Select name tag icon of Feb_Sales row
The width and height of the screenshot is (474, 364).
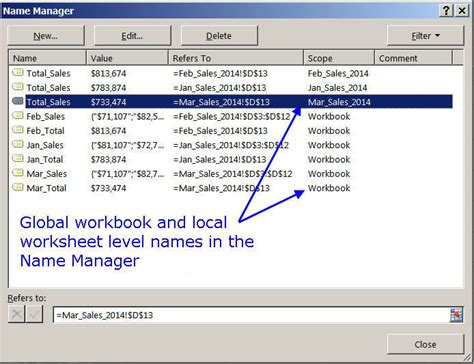click(18, 116)
